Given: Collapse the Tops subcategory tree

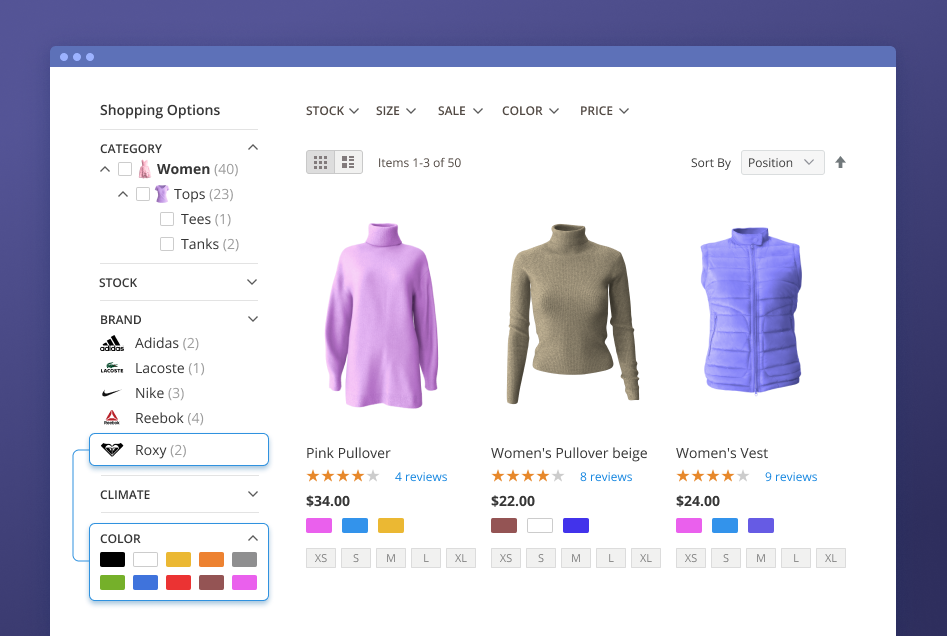Looking at the screenshot, I should pyautogui.click(x=123, y=194).
